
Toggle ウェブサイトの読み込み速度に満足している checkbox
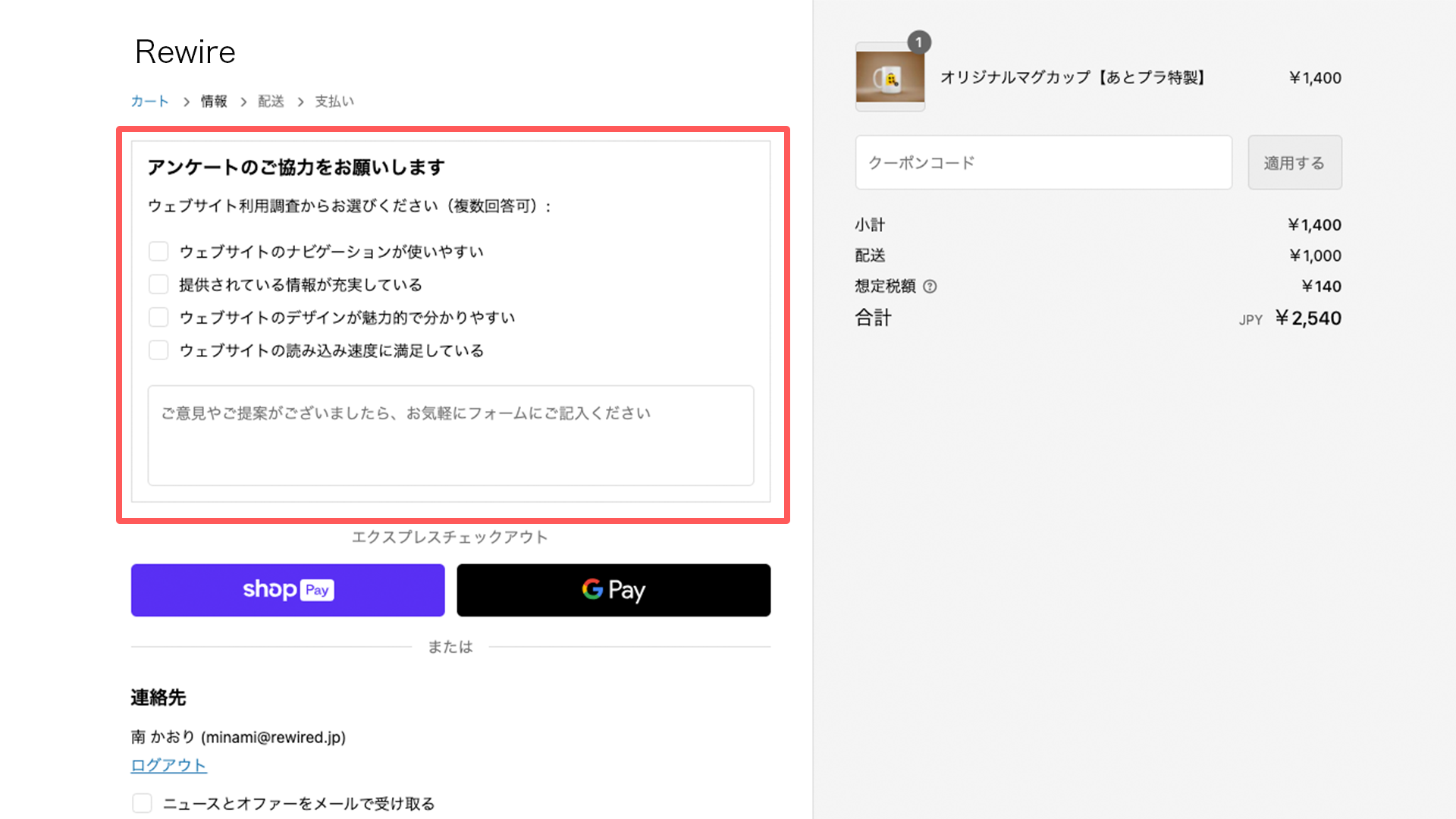[x=159, y=350]
